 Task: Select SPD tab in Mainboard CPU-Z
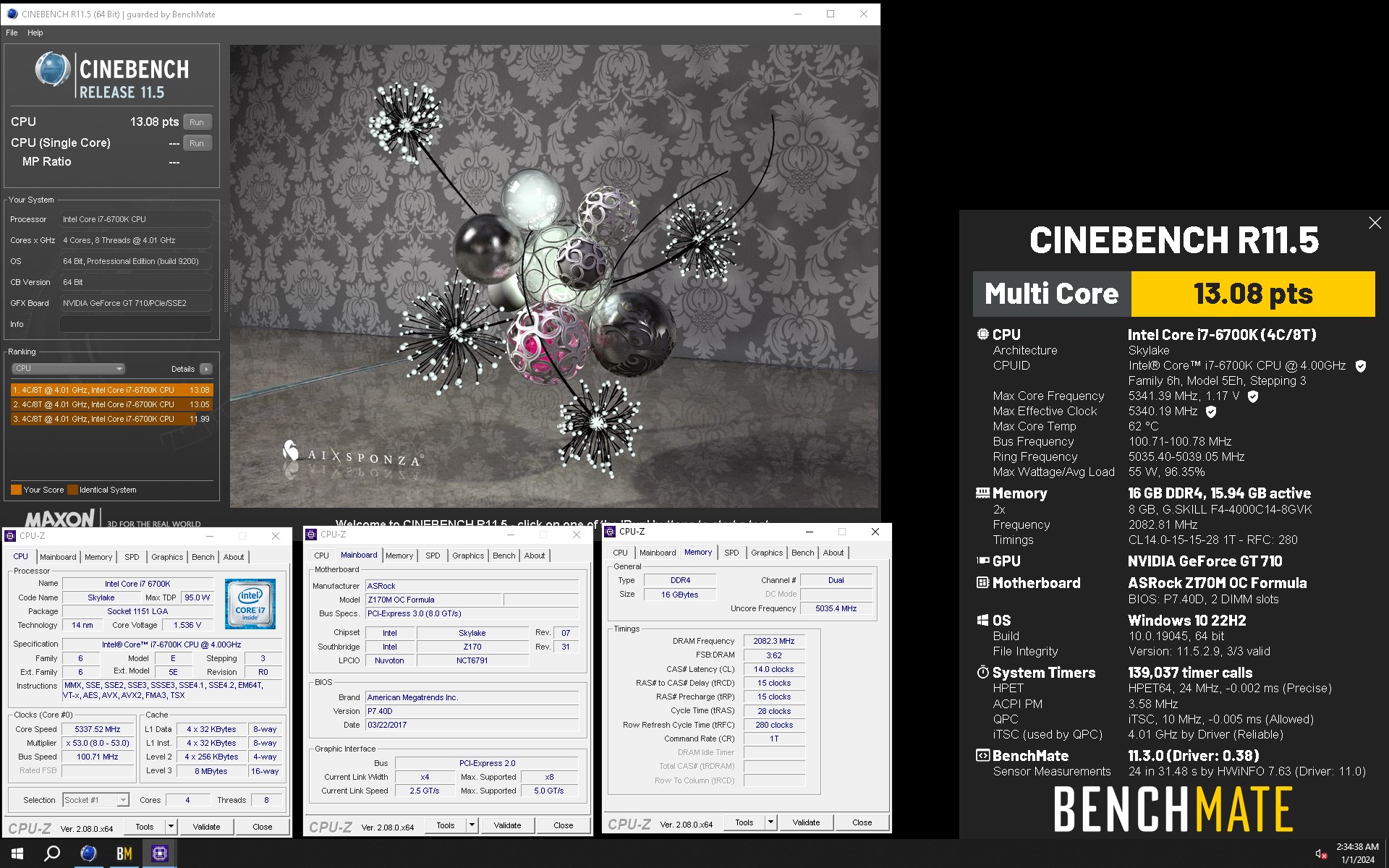click(433, 556)
